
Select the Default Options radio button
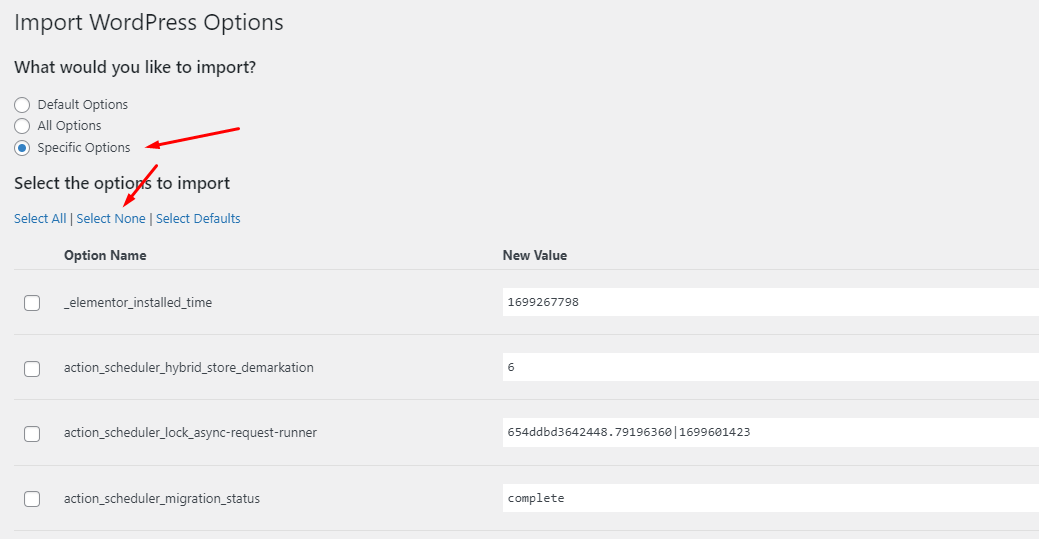click(22, 105)
